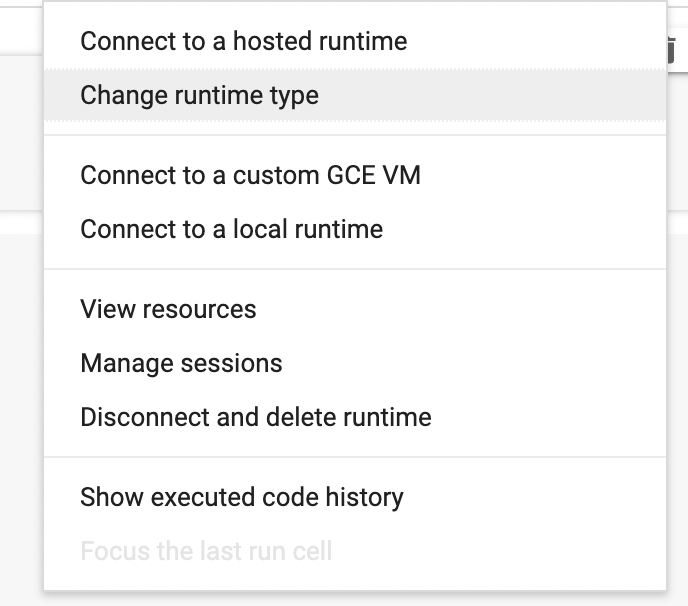
Task: View the executed code history entry
Action: tap(241, 498)
